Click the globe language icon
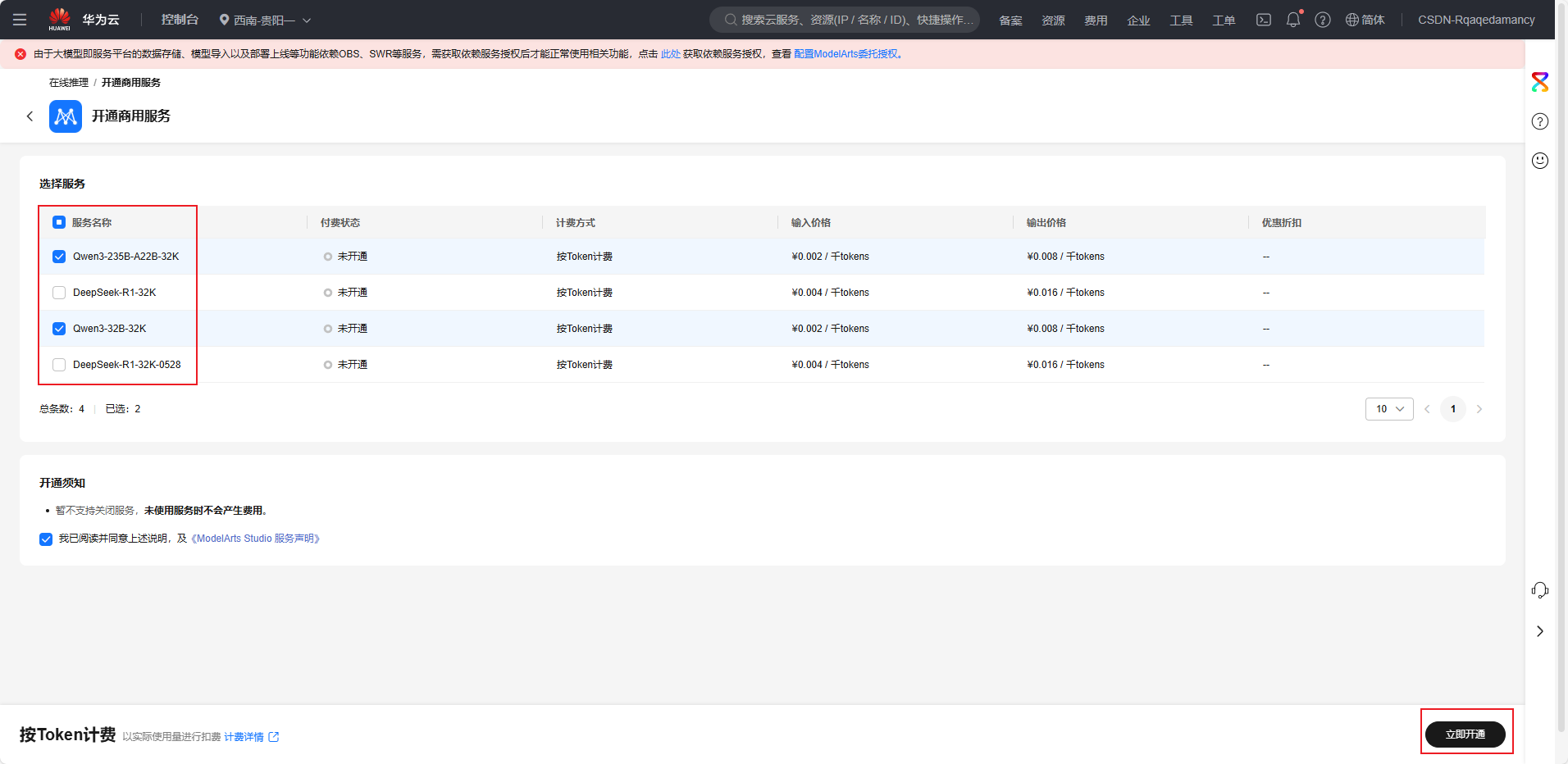Screen dimensions: 1568x764 click(x=1352, y=20)
